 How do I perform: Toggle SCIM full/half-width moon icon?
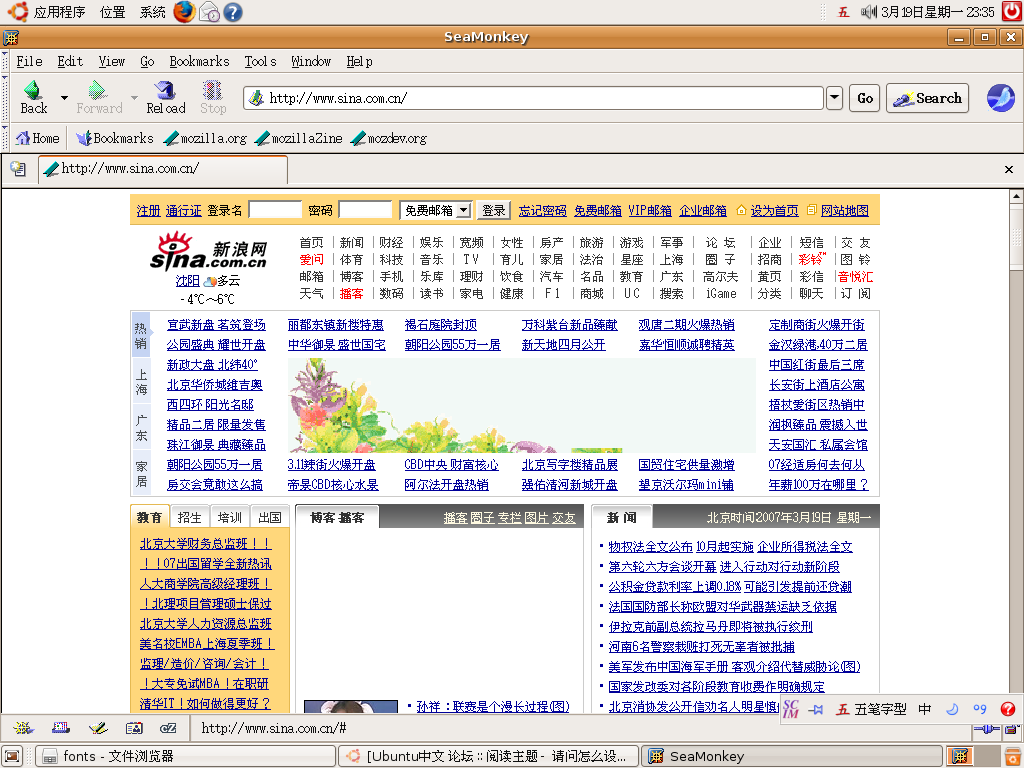coord(952,709)
